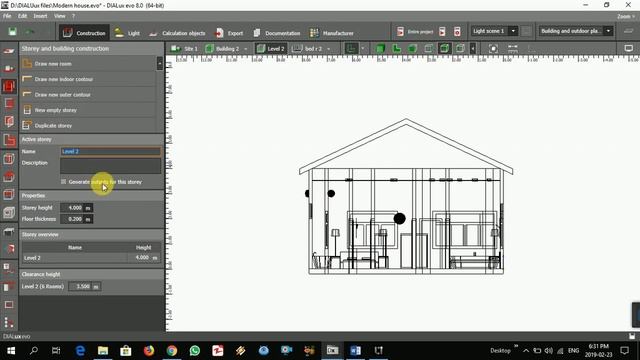Viewport: 640px width, 360px height.
Task: Click the measure distance tool icon
Action: (x=513, y=49)
